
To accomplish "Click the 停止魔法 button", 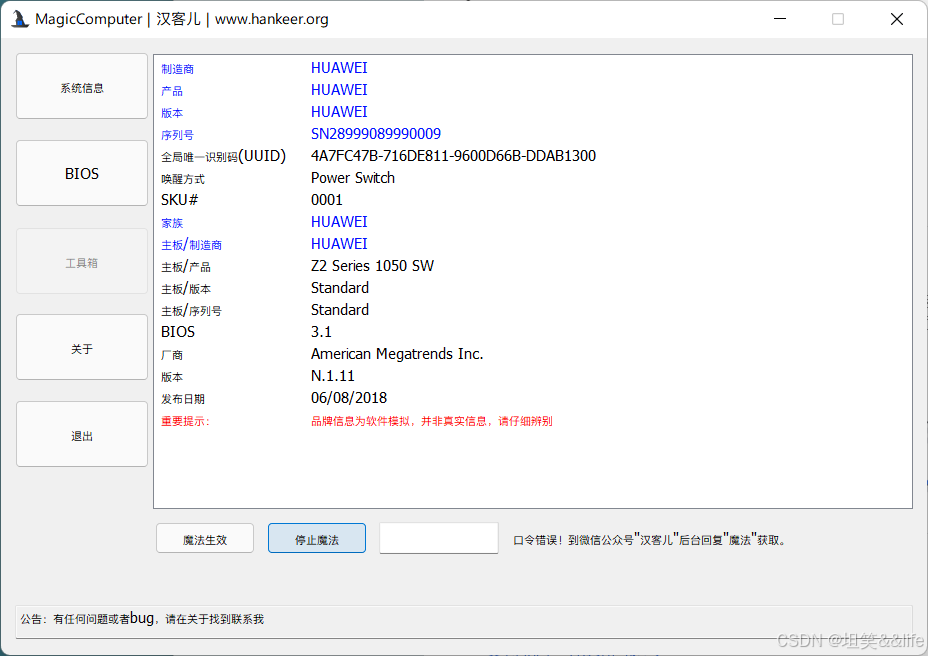I will click(x=317, y=539).
